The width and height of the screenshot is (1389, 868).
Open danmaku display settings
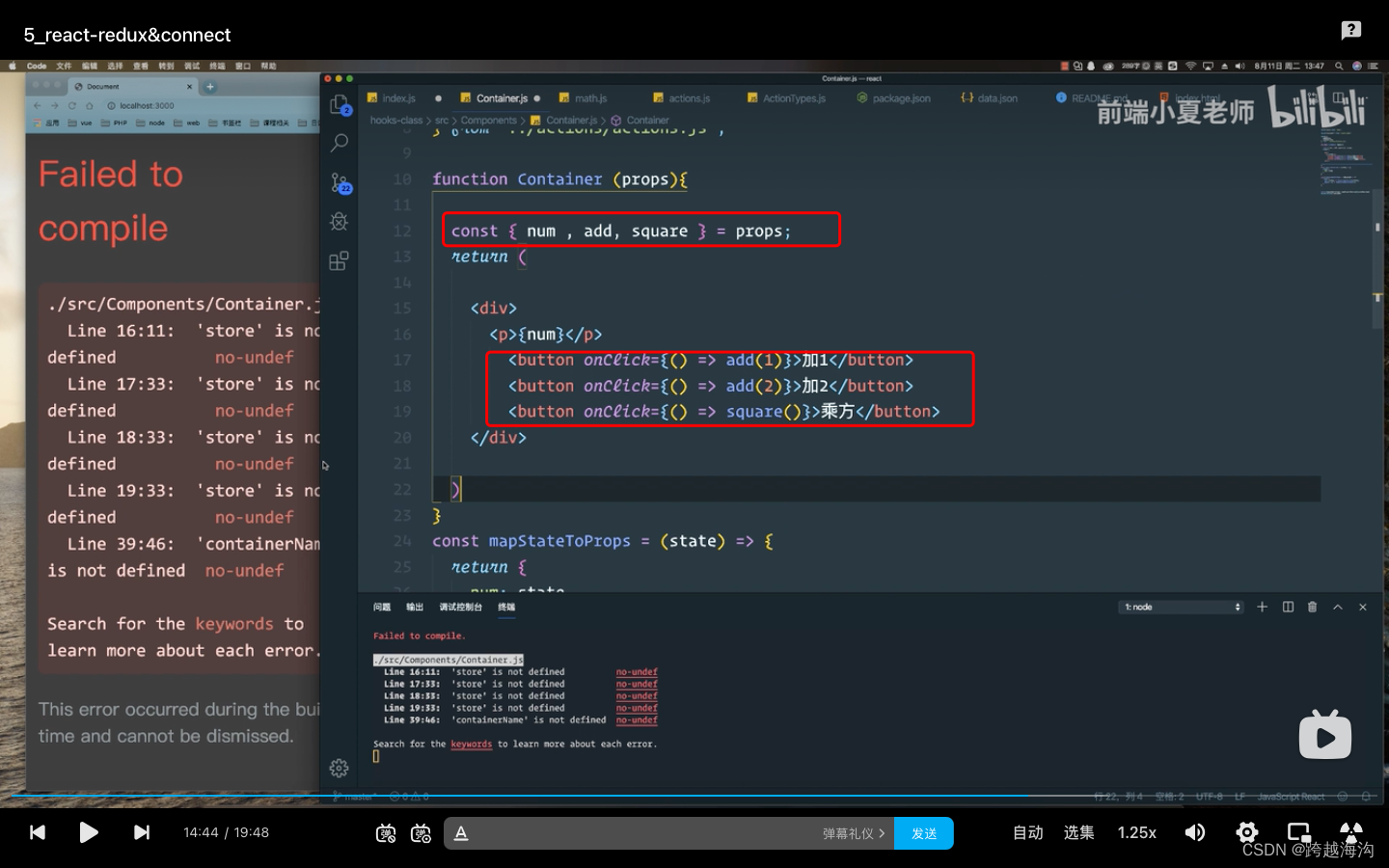click(421, 833)
